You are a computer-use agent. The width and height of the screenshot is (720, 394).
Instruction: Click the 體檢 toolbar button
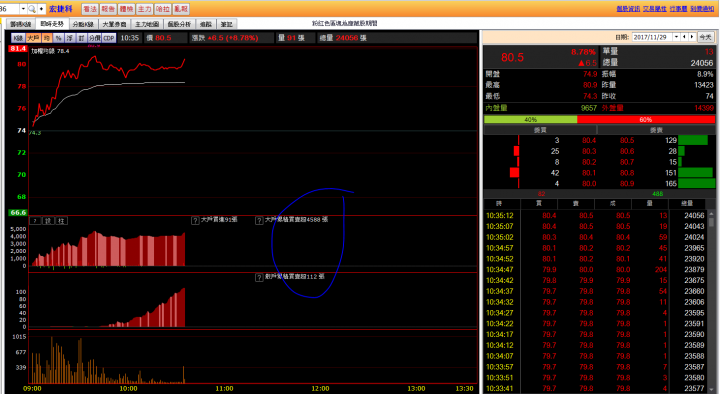(x=126, y=9)
